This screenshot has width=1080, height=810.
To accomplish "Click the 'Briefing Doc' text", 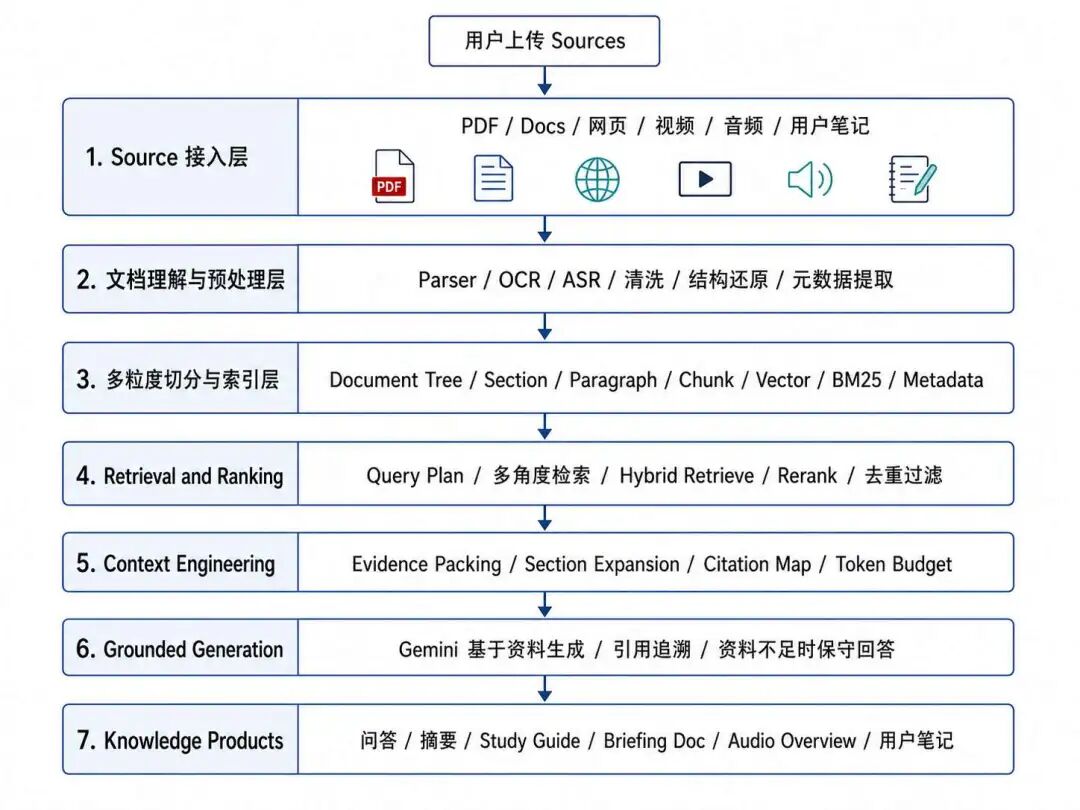I will (x=654, y=741).
